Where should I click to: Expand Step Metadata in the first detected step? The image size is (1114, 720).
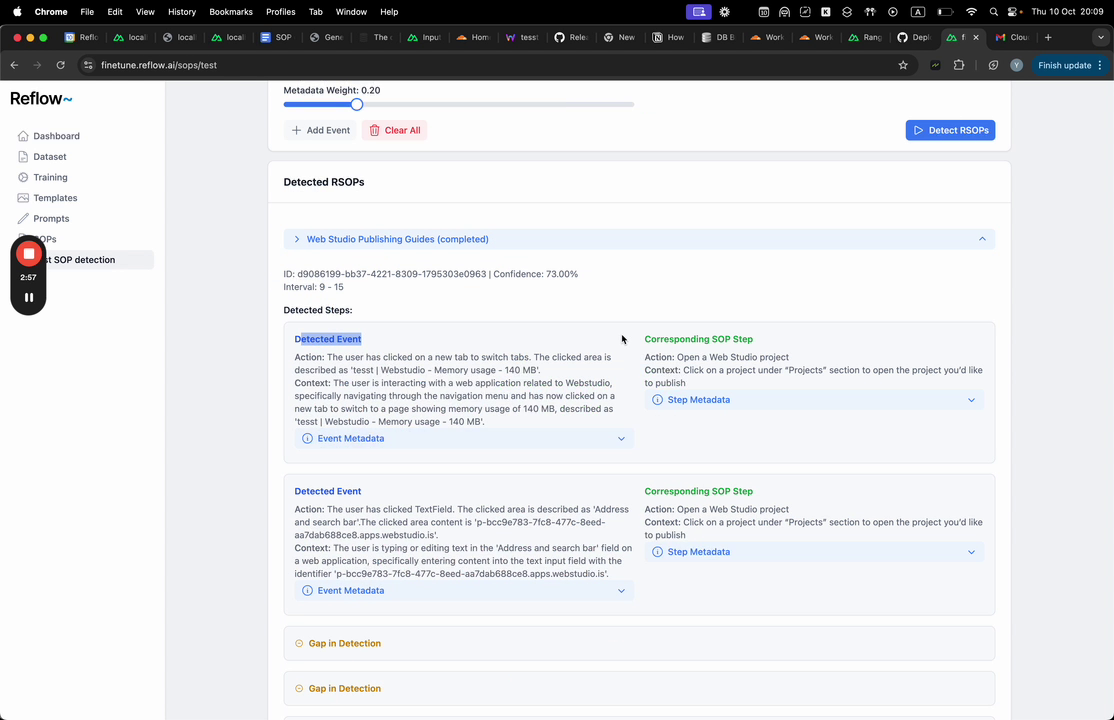coord(814,399)
